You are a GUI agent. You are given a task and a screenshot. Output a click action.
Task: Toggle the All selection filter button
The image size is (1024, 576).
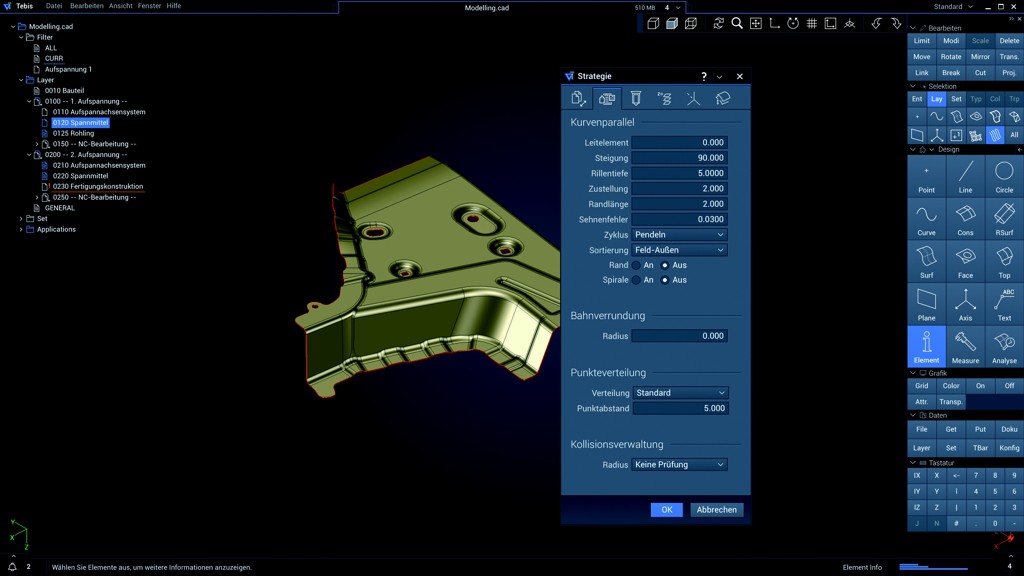coord(1014,135)
